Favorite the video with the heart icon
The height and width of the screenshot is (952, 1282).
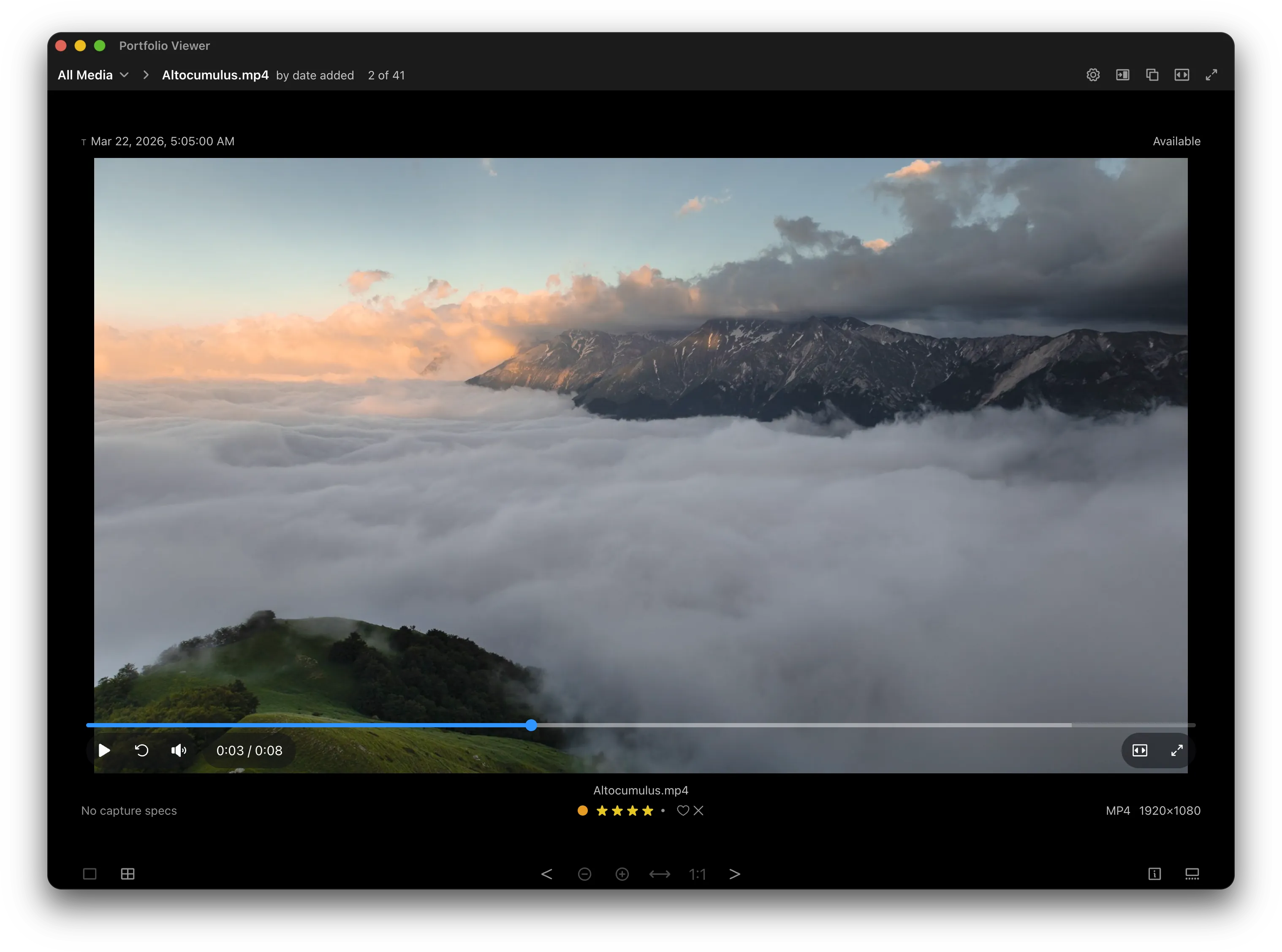[683, 811]
